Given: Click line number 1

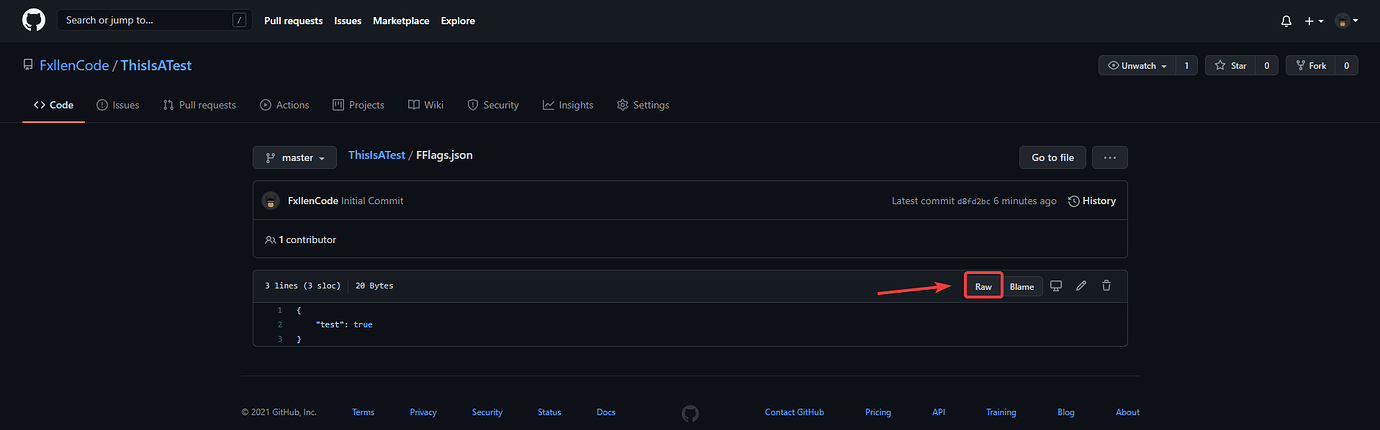Looking at the screenshot, I should point(281,310).
